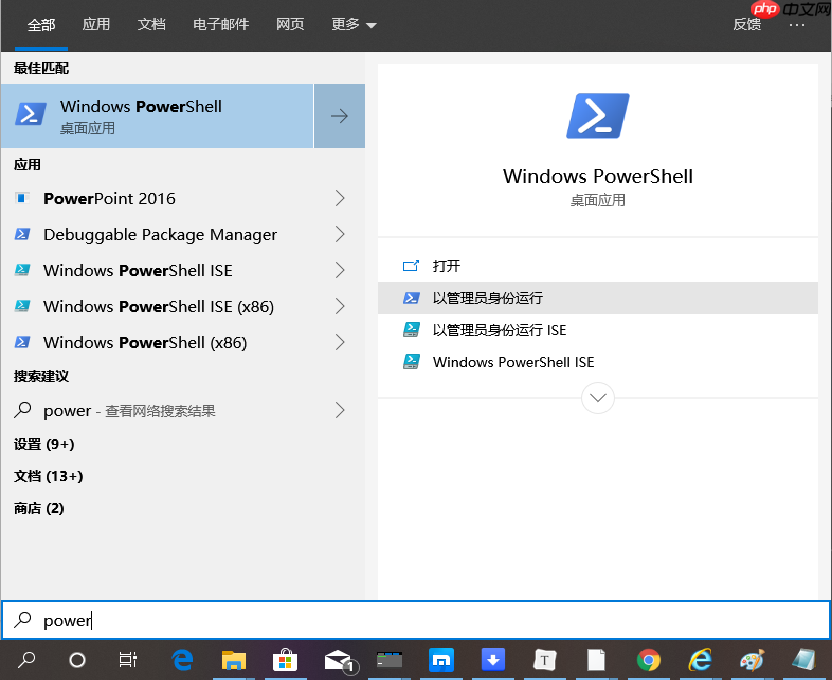Click the PowerShell logo in the right preview pane
Screen dimensions: 832x680
(x=597, y=116)
